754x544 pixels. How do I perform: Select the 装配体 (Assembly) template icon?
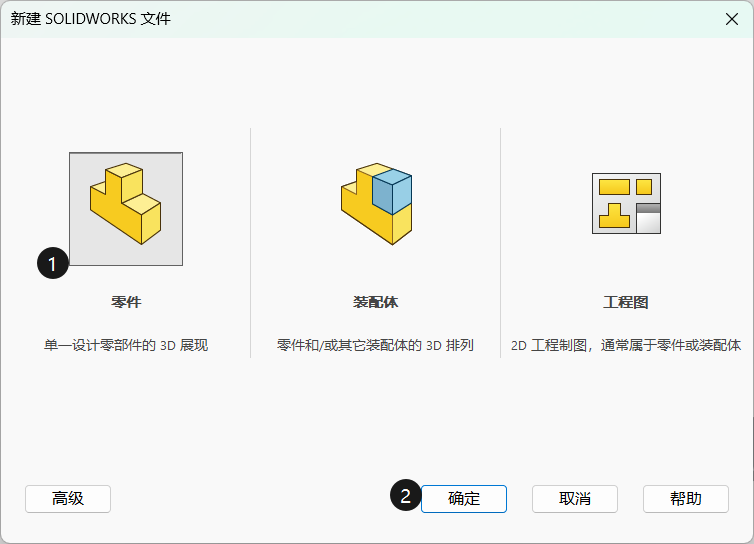pyautogui.click(x=375, y=204)
